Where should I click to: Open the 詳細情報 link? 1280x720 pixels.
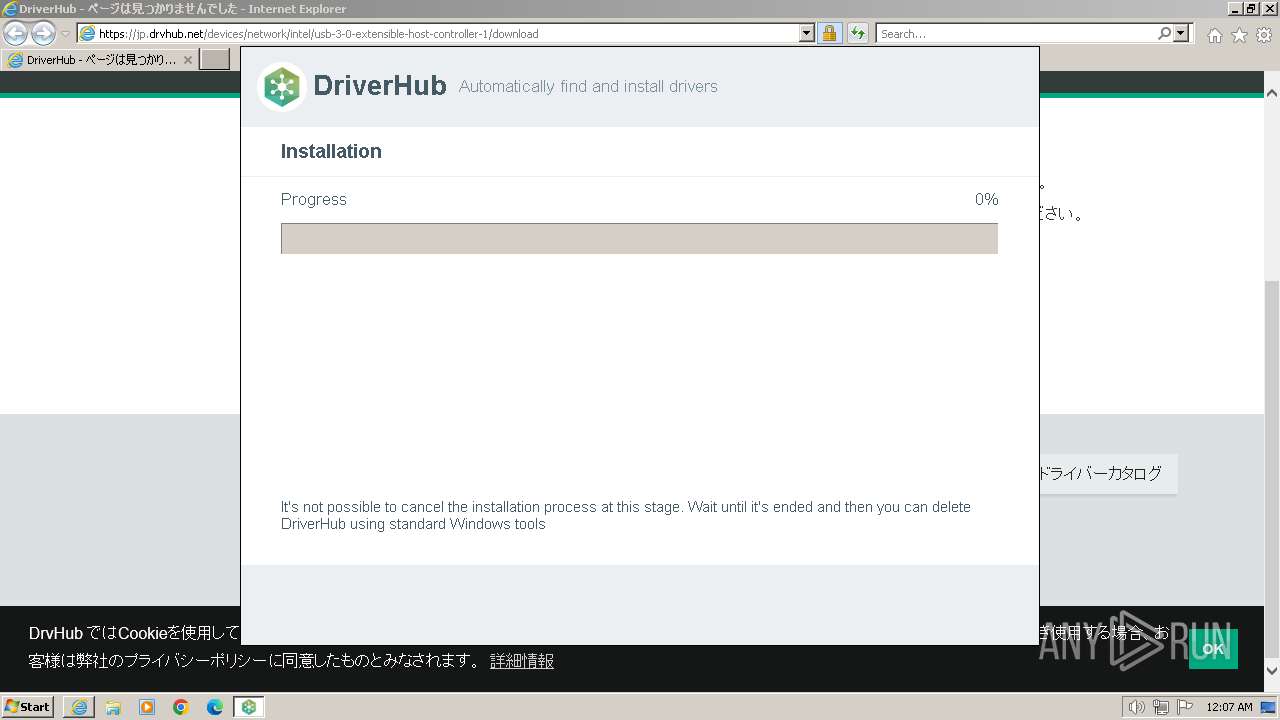522,661
